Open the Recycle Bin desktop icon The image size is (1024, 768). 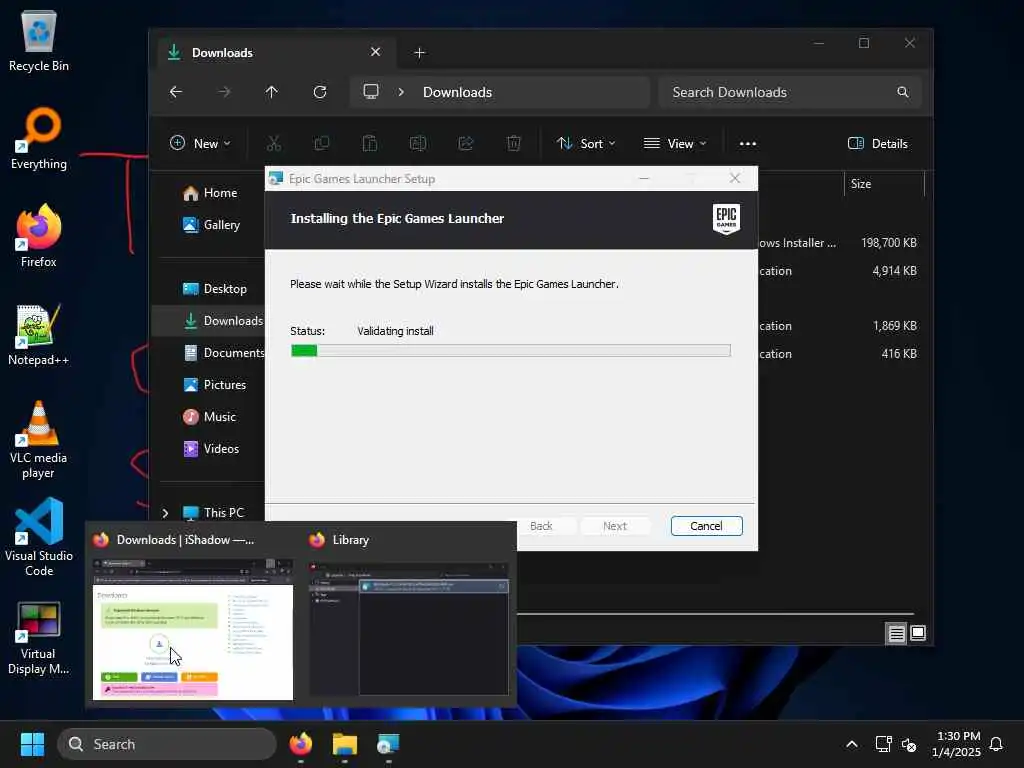(x=39, y=40)
